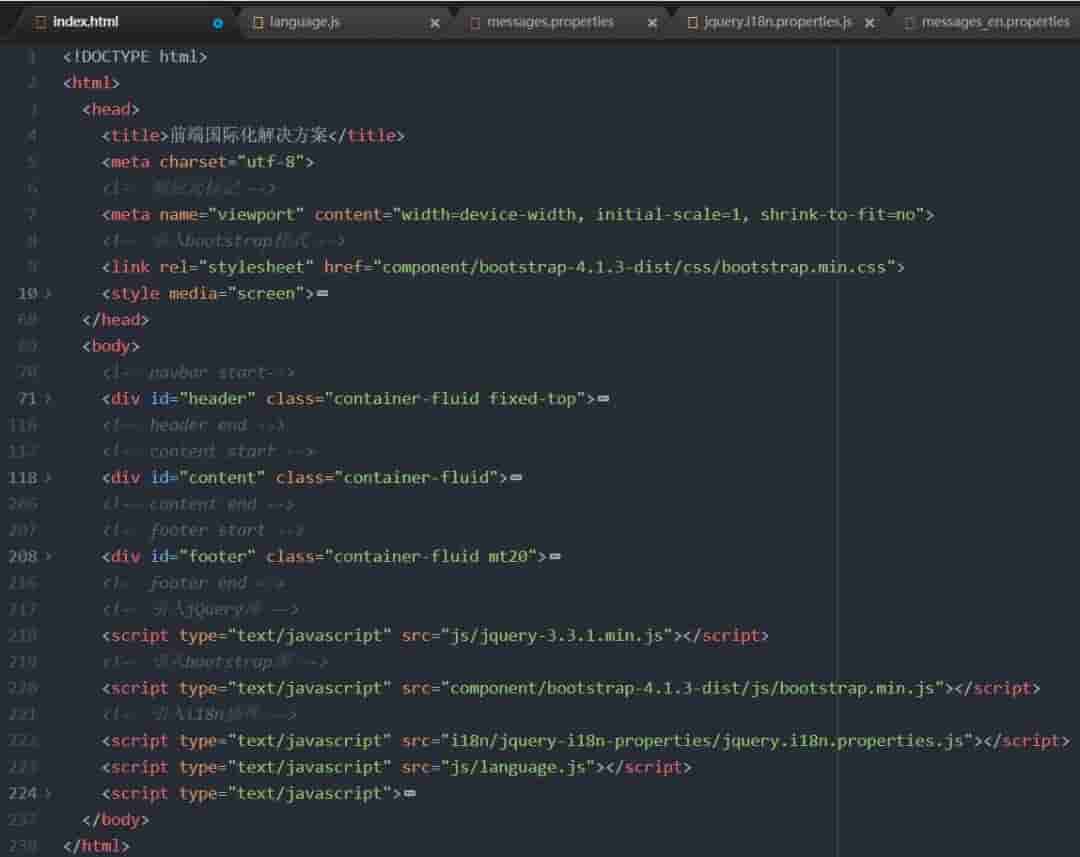Click the fold marker after style media="screen"
This screenshot has height=857, width=1080.
(322, 294)
